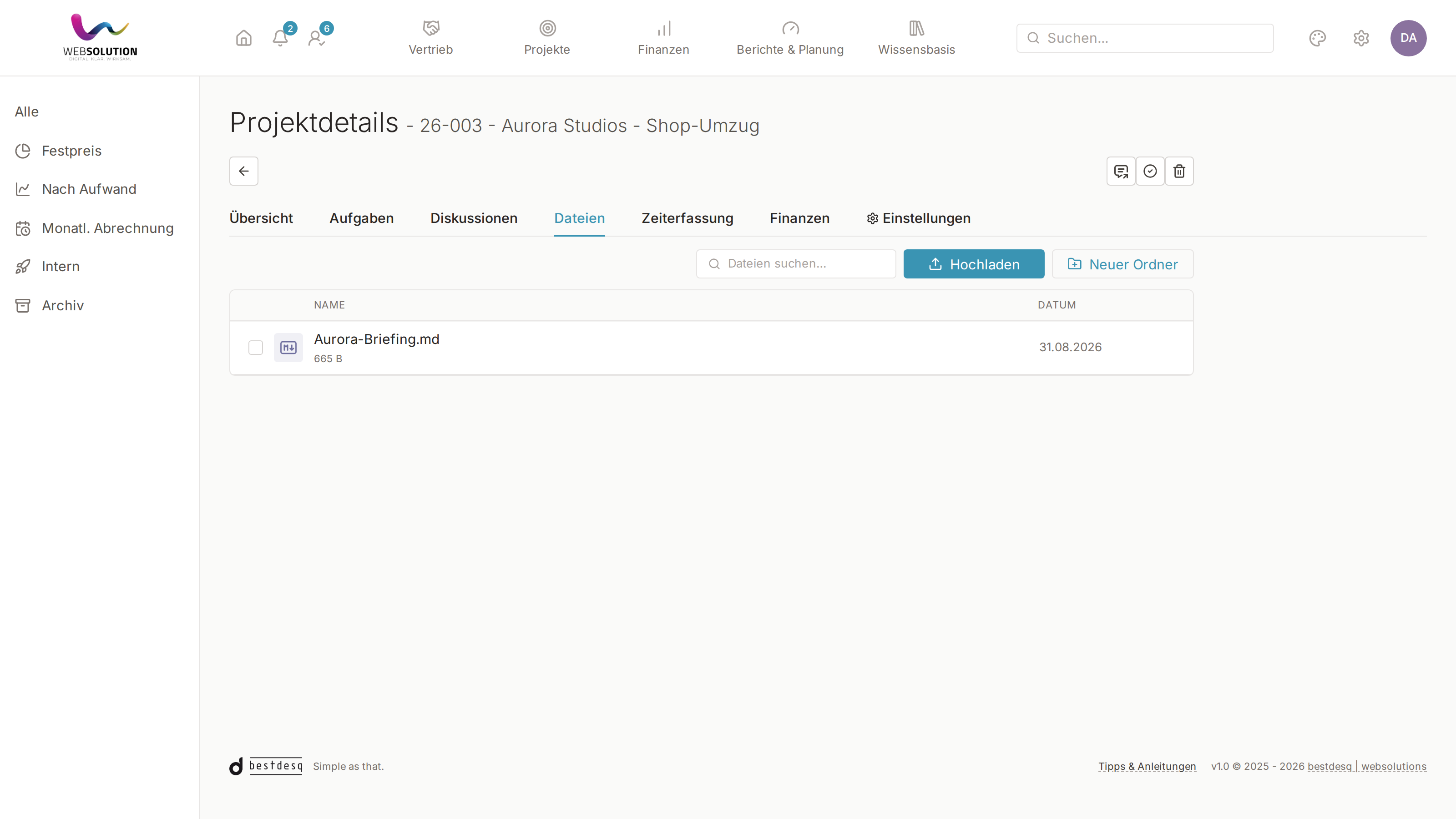Viewport: 1456px width, 819px height.
Task: Switch to the Zeiterfassung tab
Action: 688,218
